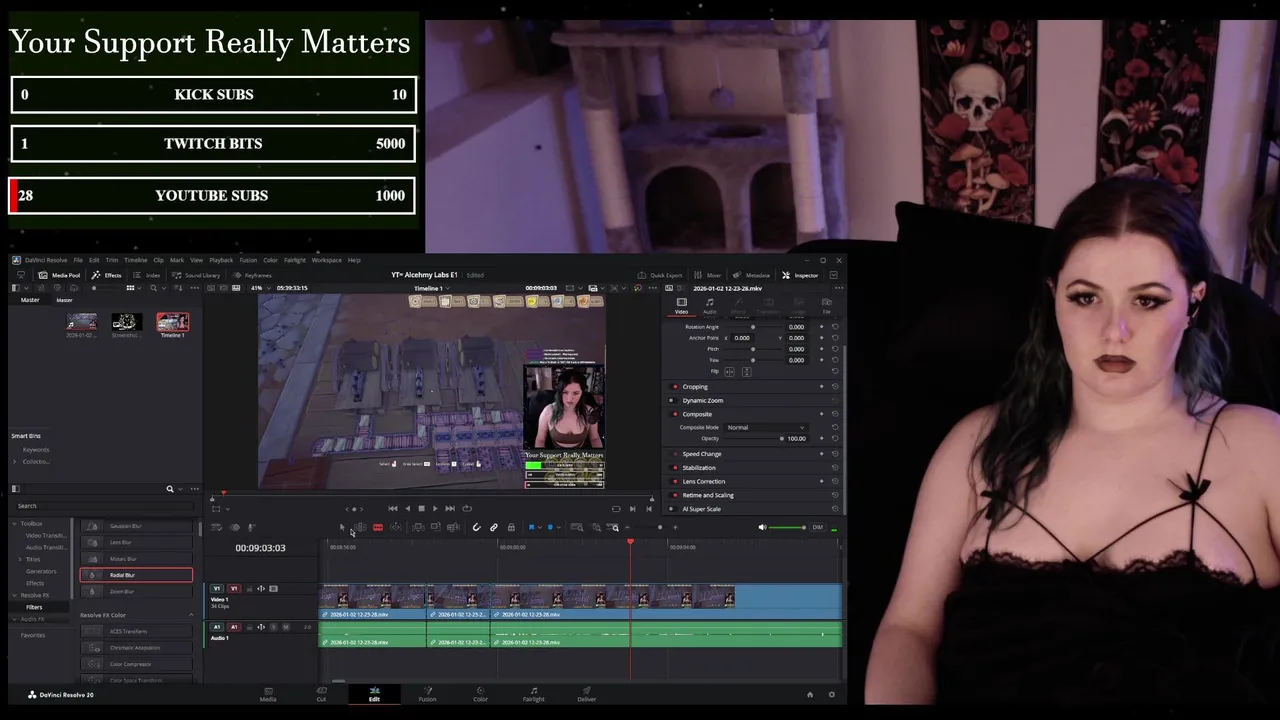Enable the AI Super Scale switch

(674, 509)
